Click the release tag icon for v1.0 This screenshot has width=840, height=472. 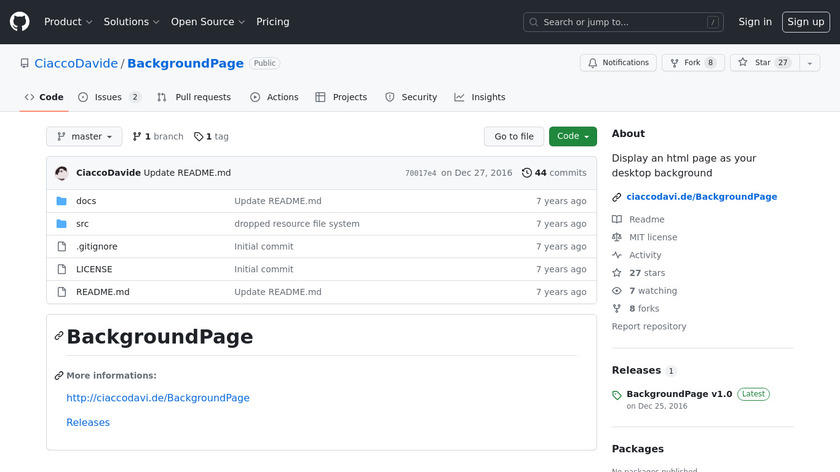pos(617,395)
